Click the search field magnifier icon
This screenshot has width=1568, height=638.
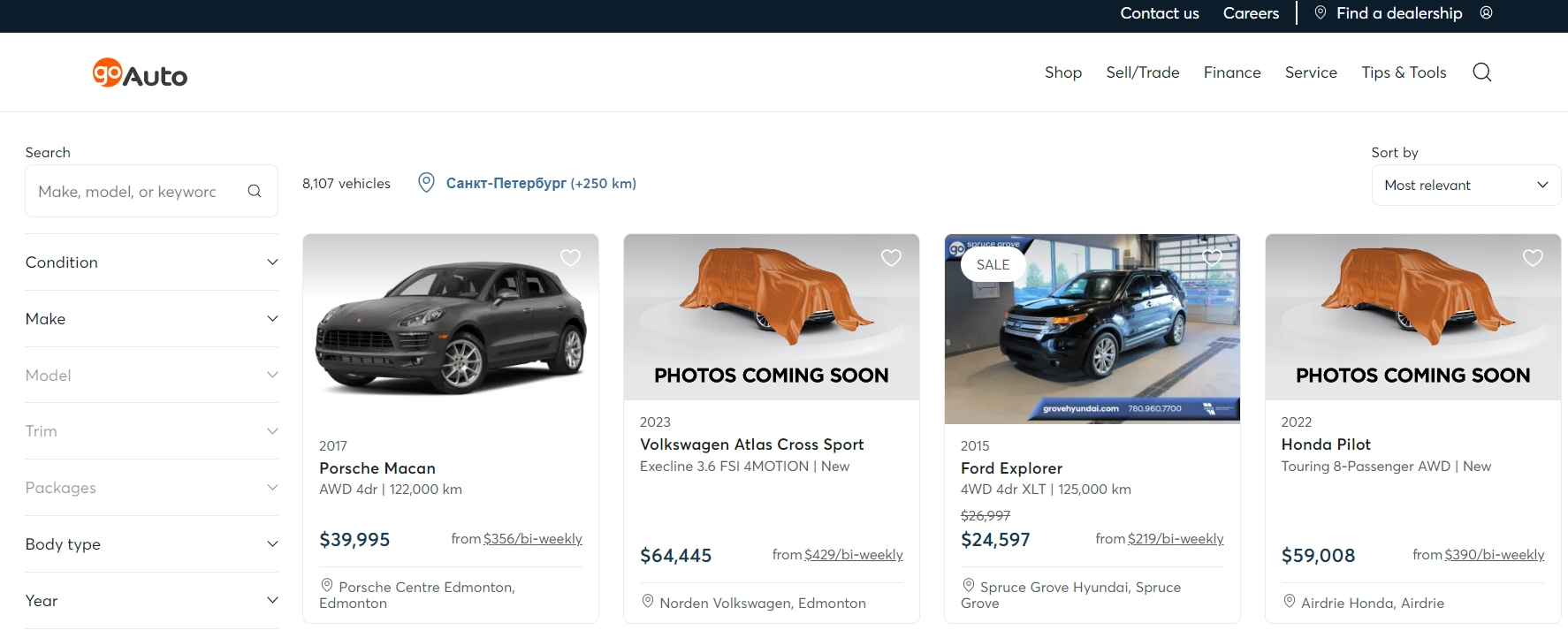[255, 191]
